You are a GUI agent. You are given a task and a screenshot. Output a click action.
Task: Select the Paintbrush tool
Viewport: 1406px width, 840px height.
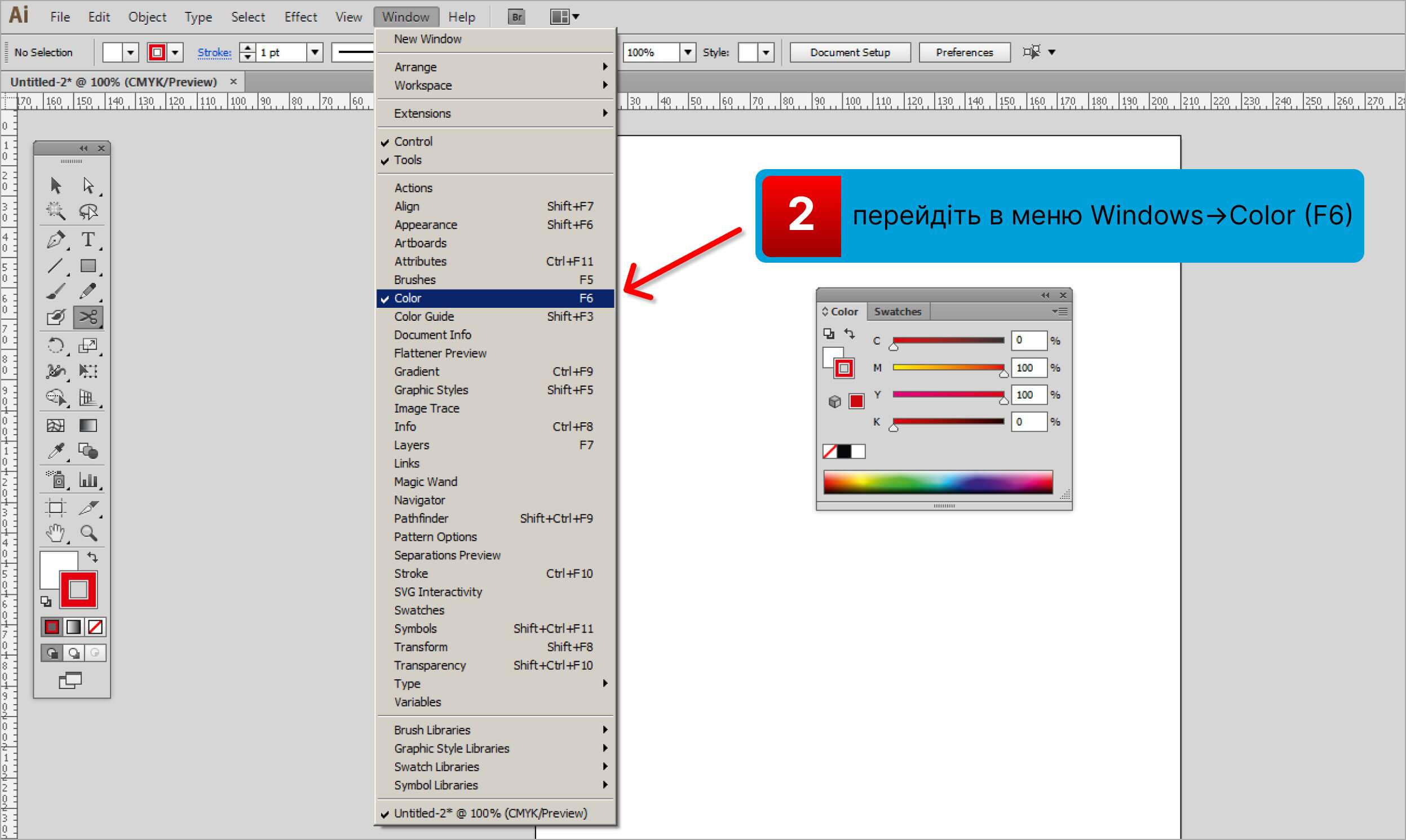pyautogui.click(x=55, y=291)
